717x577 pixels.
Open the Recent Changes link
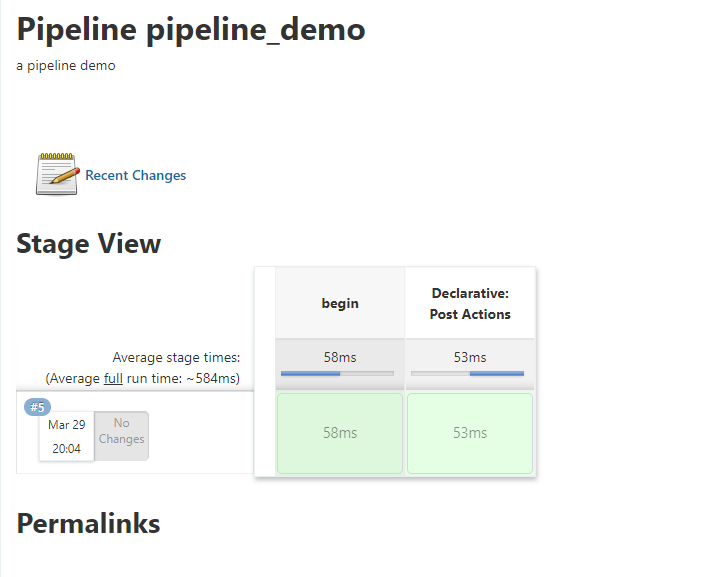(135, 175)
